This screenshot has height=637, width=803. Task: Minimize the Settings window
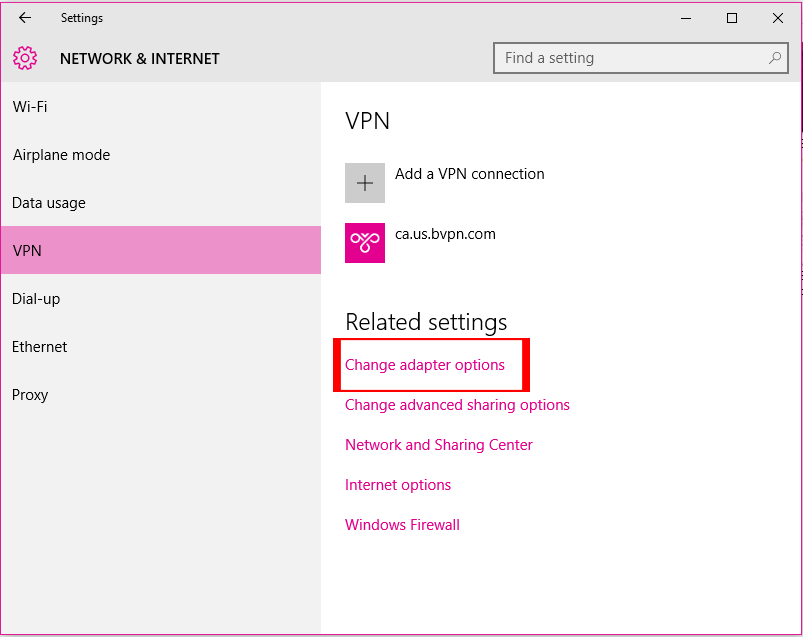coord(686,18)
